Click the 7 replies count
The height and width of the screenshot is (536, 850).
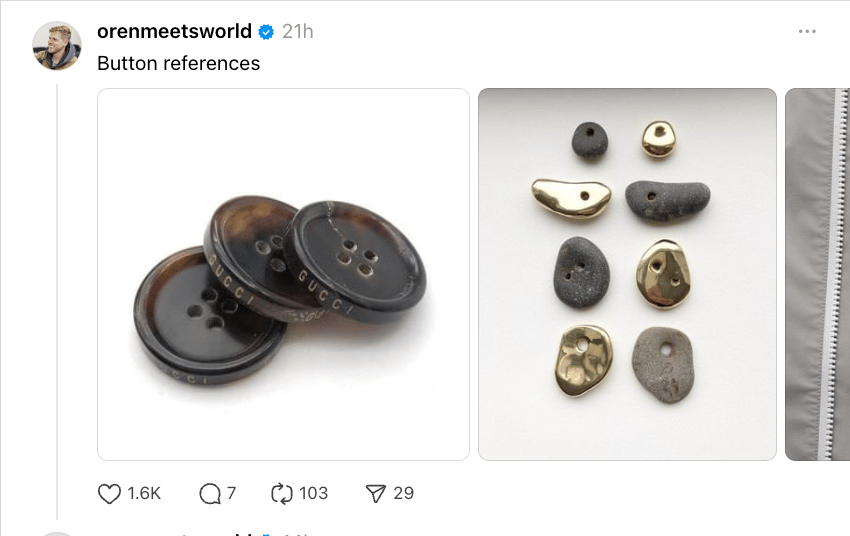pos(231,493)
